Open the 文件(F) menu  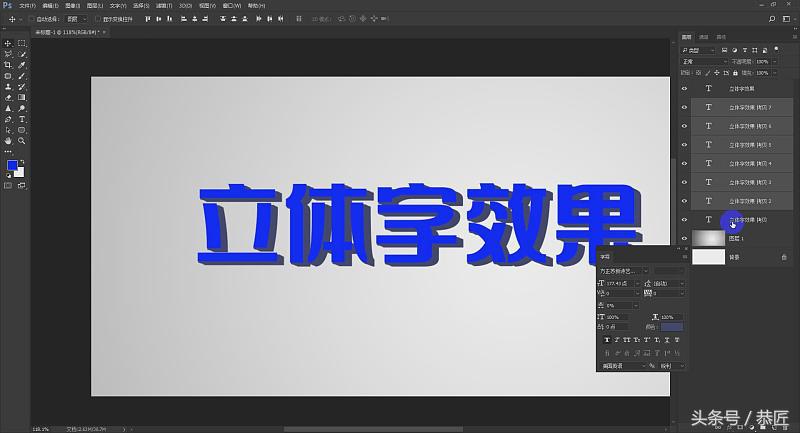(28, 6)
